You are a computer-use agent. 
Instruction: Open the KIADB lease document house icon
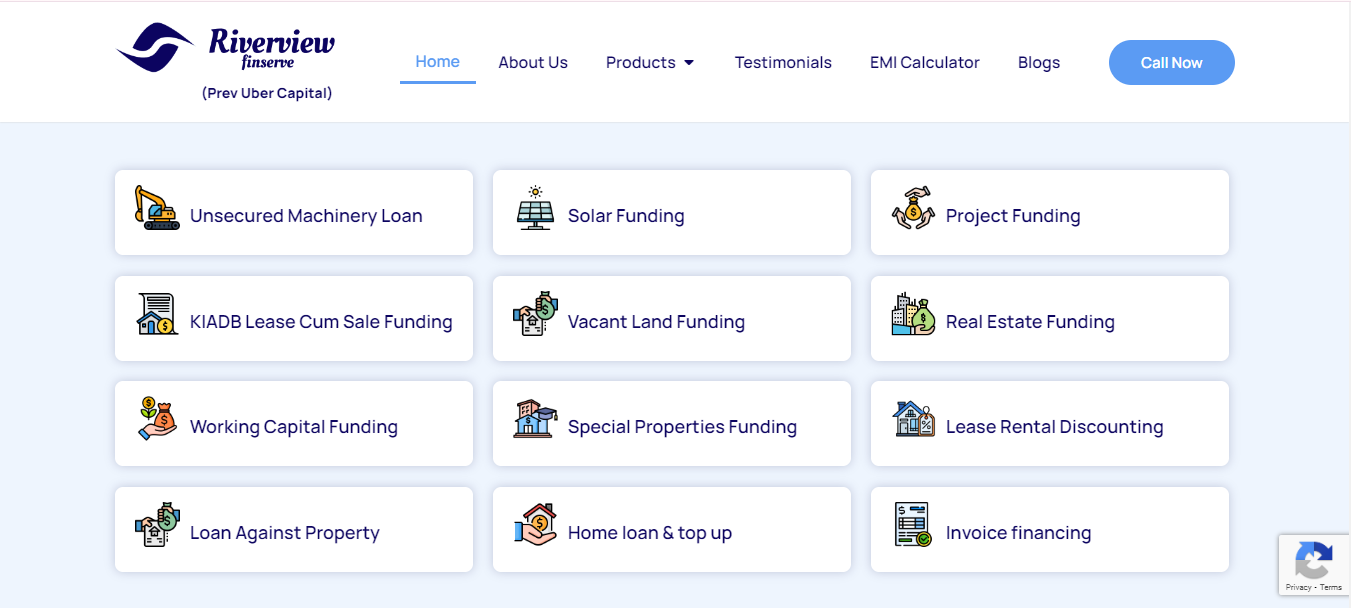[x=157, y=314]
